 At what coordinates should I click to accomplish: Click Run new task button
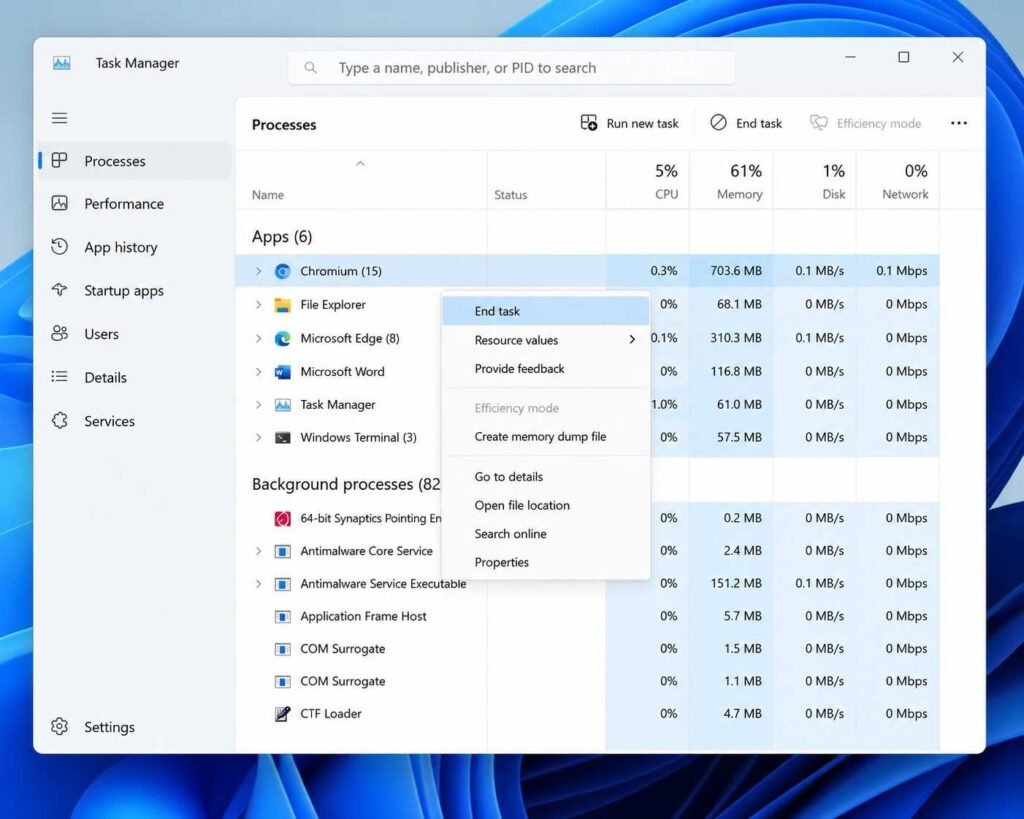pos(630,123)
